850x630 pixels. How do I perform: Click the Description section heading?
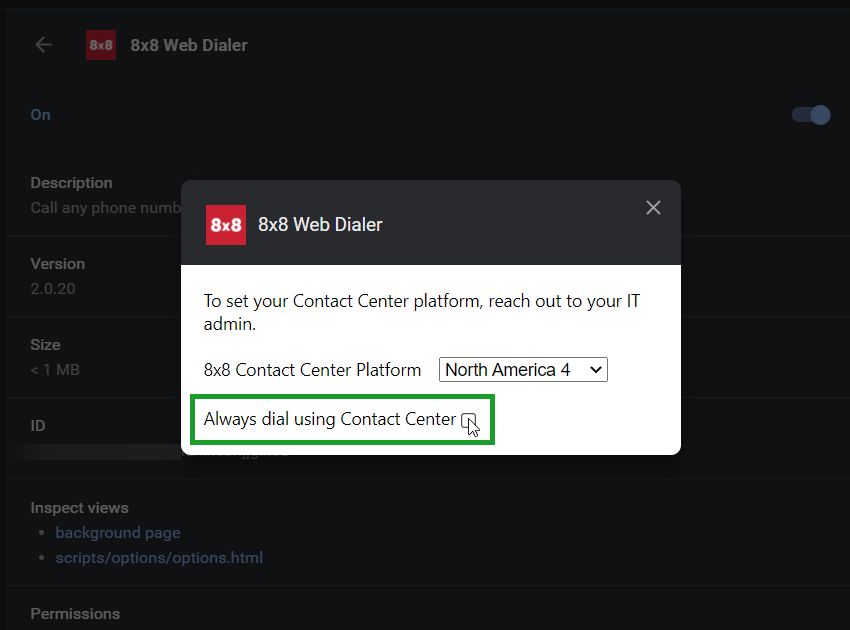point(72,183)
